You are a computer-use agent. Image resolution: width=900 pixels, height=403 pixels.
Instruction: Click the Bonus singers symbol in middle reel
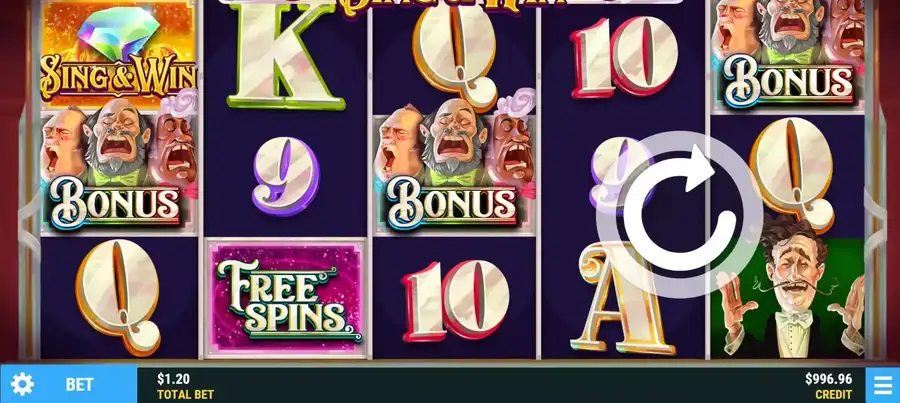[x=455, y=171]
